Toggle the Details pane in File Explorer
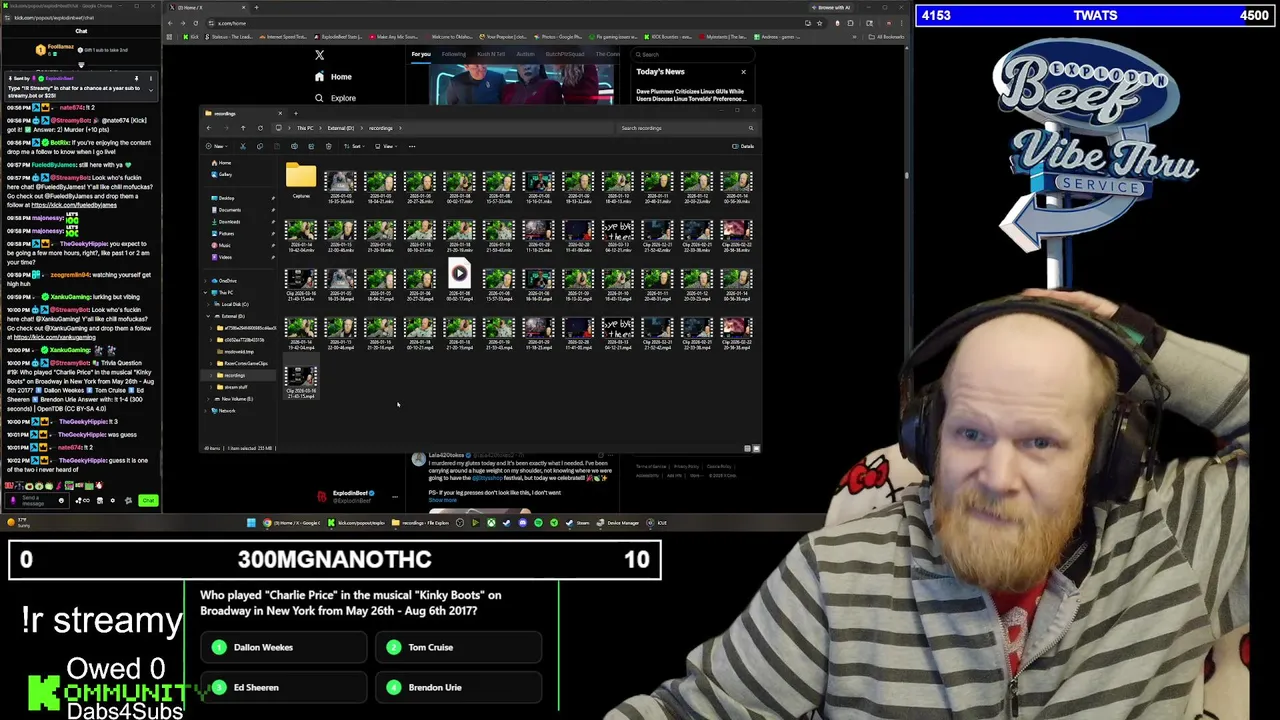 [x=743, y=146]
